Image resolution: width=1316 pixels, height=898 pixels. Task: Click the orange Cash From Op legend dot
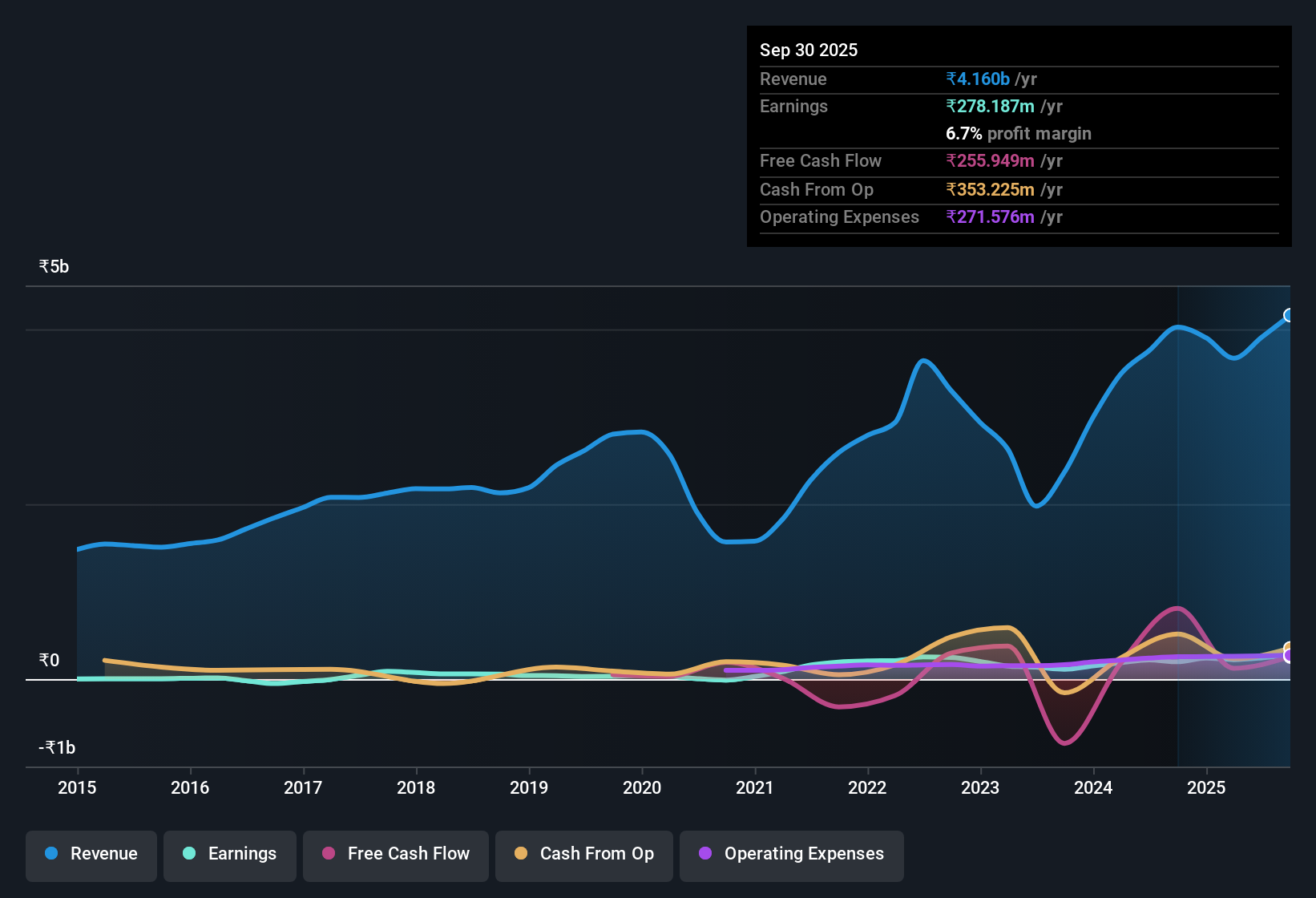pos(521,854)
